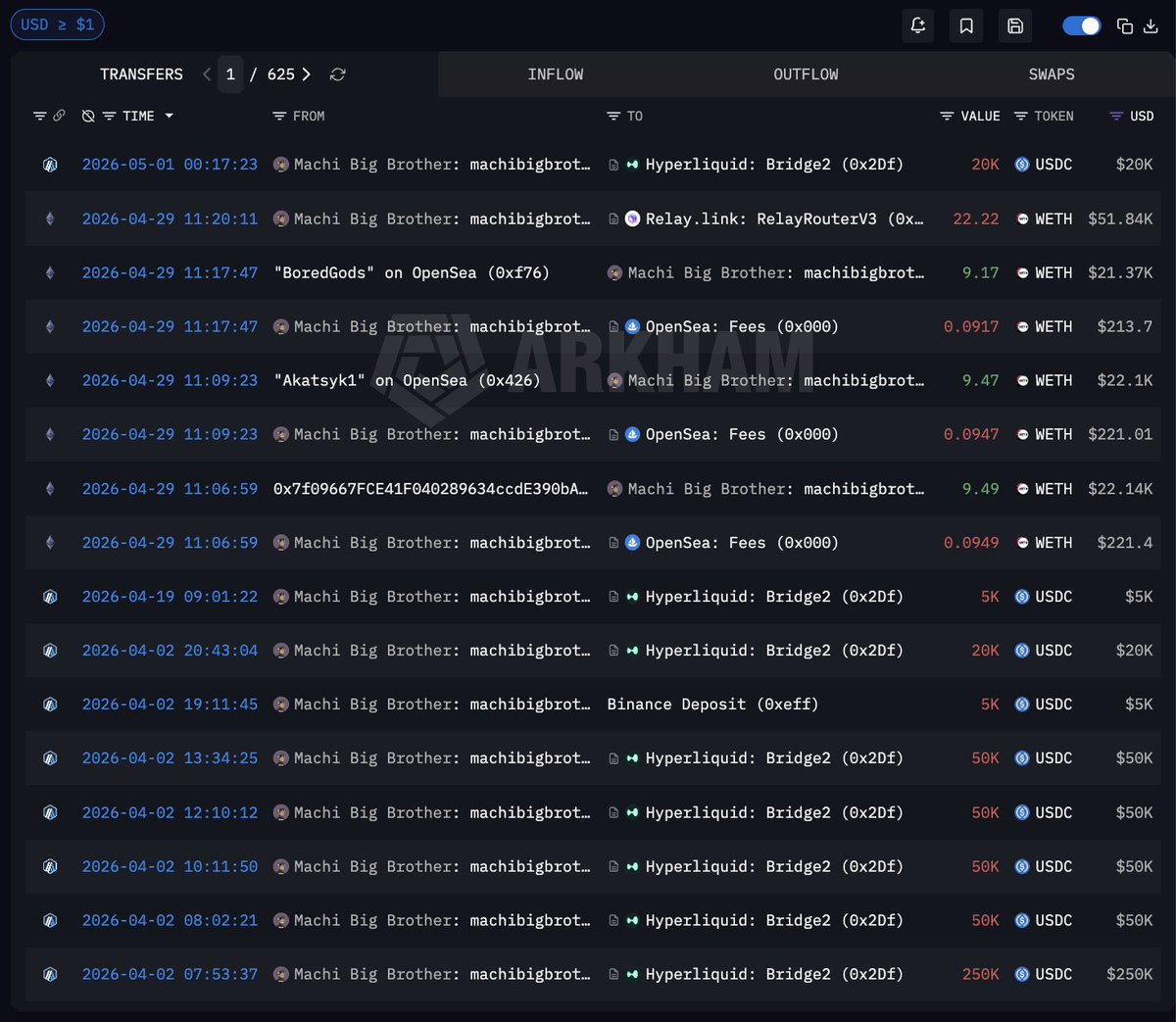Click OpenSea: Fees recipient on 11:17:47 row
This screenshot has width=1176, height=1022.
(x=742, y=326)
